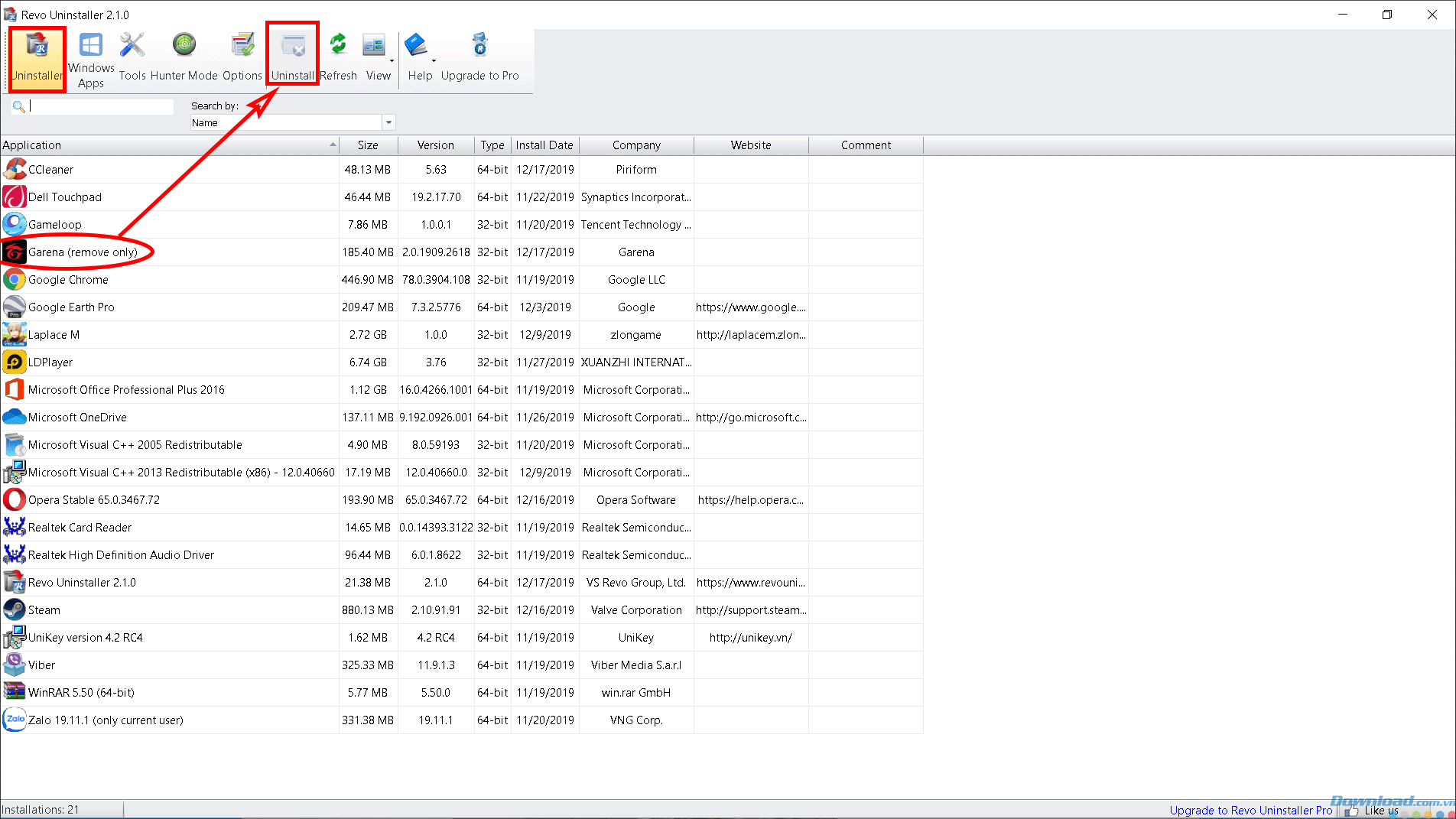Select the Google Chrome entry
The height and width of the screenshot is (819, 1456).
click(x=68, y=280)
